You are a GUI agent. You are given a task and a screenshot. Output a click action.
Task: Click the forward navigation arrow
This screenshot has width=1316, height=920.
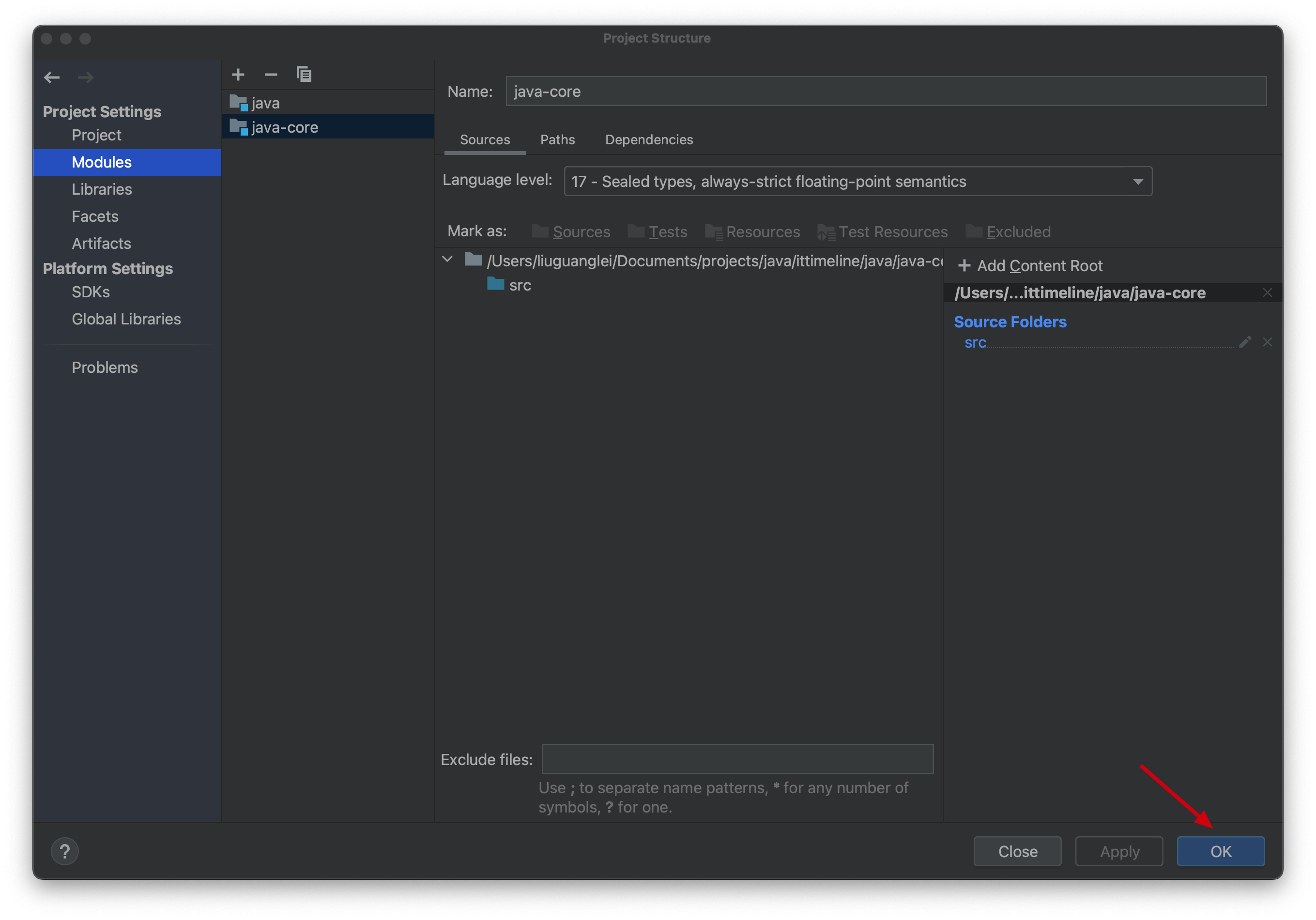click(x=85, y=77)
